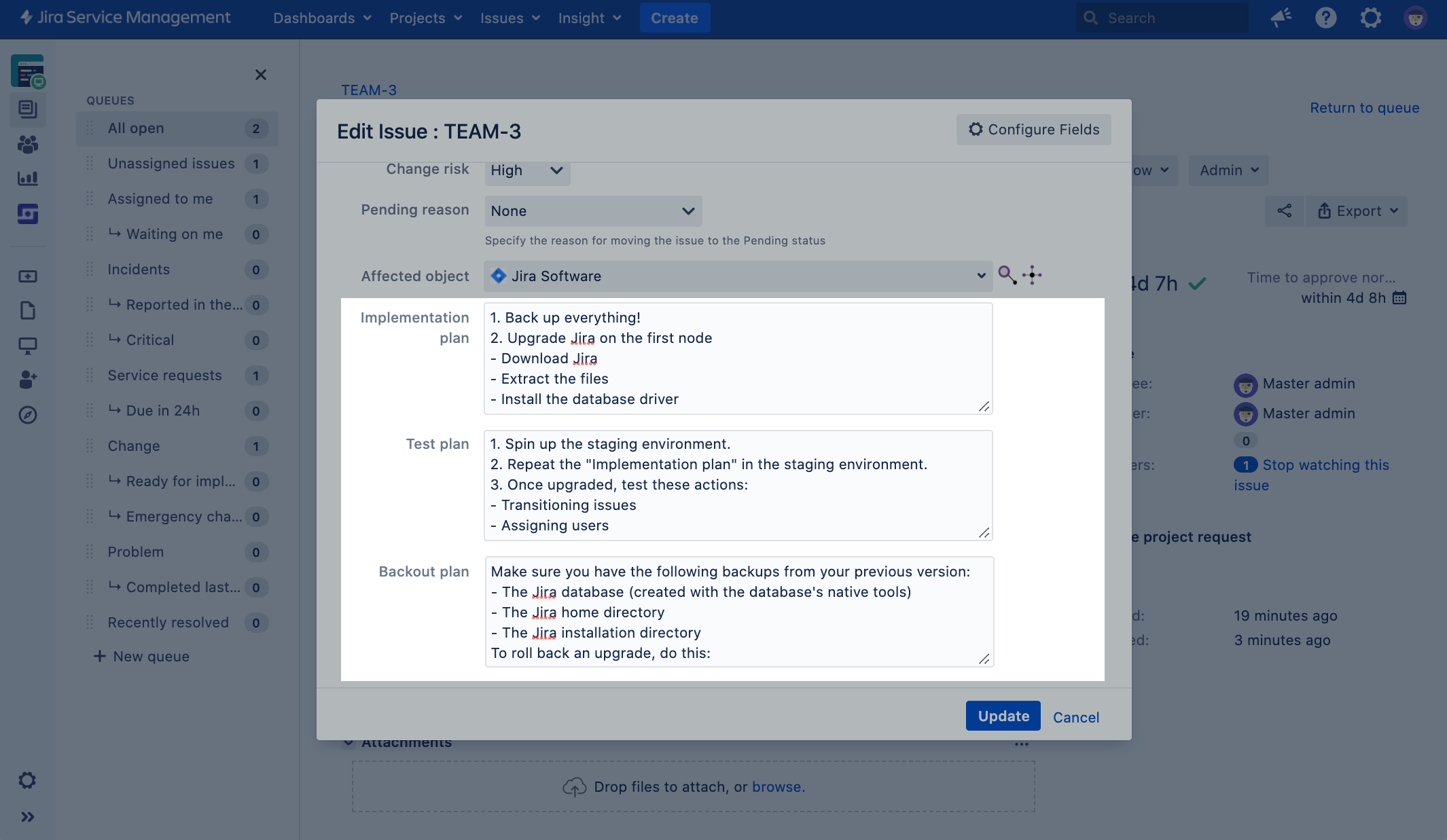Open the notifications megaphone icon
This screenshot has width=1447, height=840.
pos(1281,18)
